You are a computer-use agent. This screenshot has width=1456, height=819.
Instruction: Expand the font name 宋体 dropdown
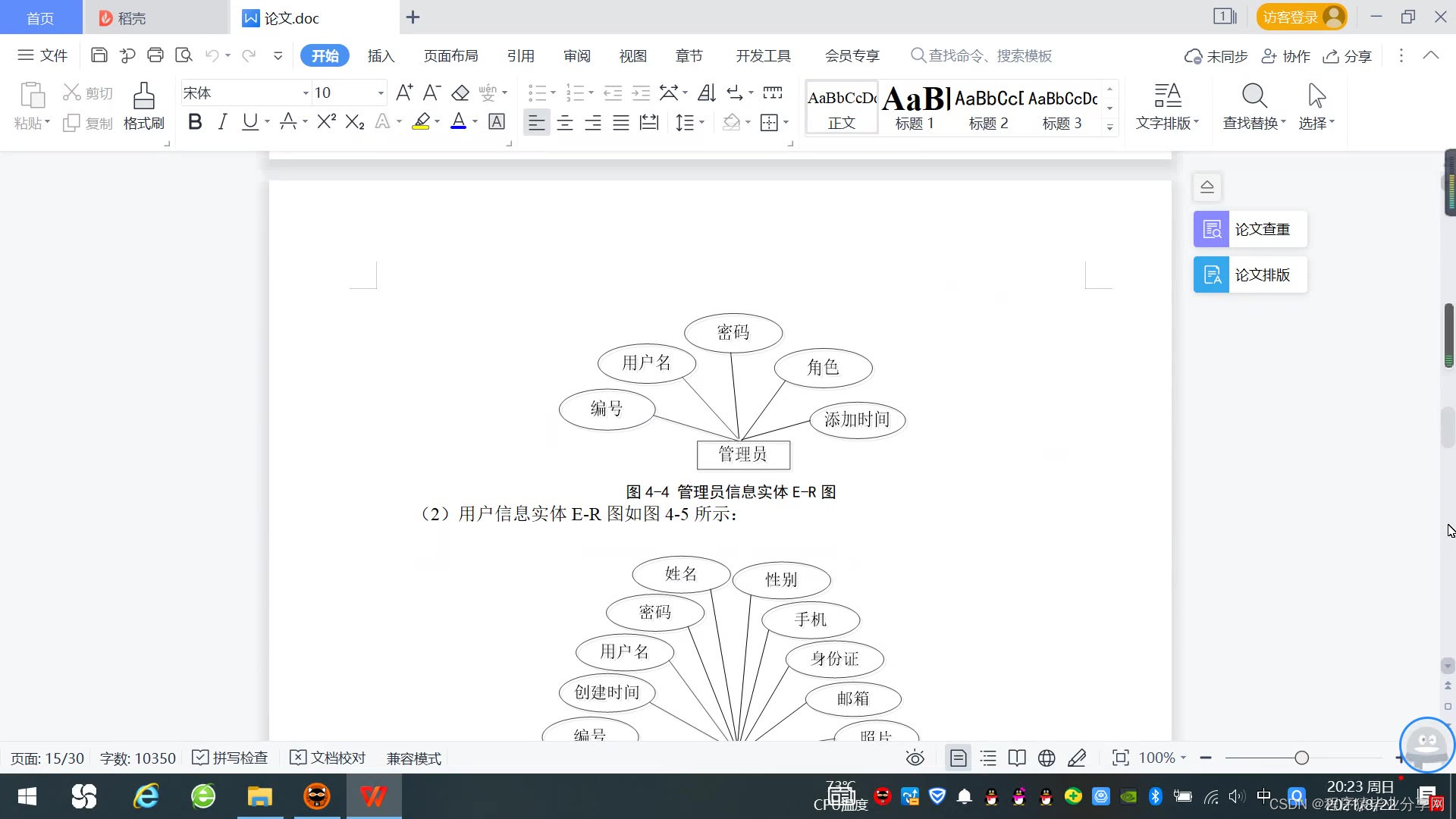click(x=306, y=93)
